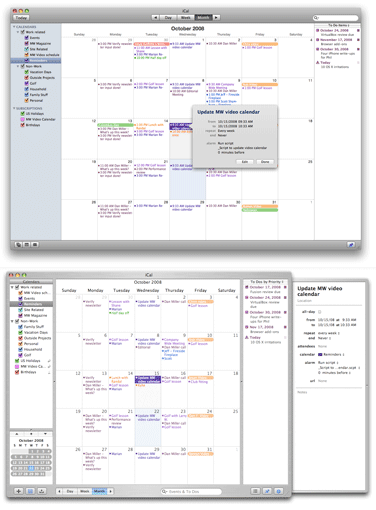
Task: Collapse the Work related group in upper sidebar
Action: (x=18, y=32)
